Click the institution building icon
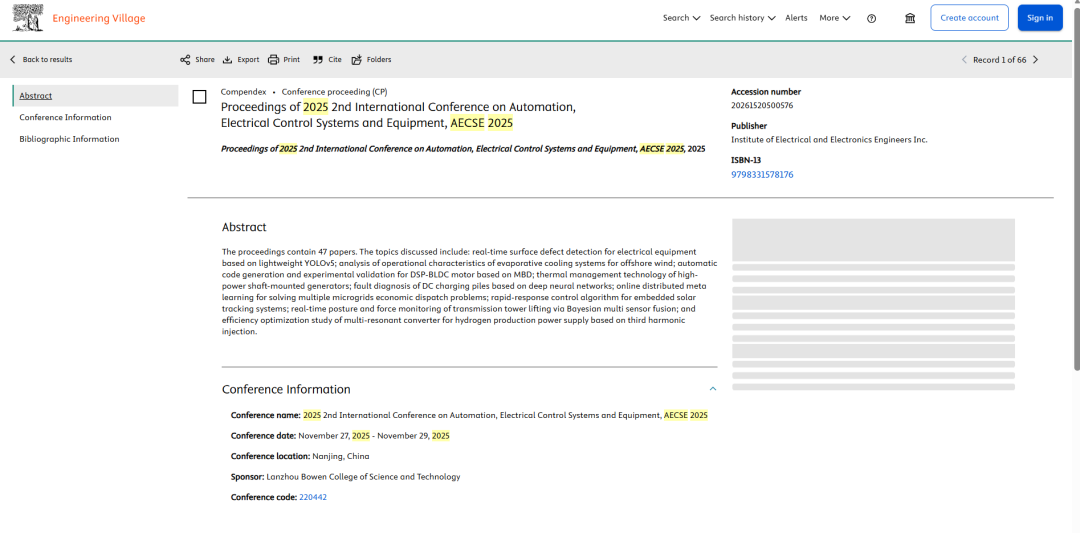This screenshot has width=1080, height=533. tap(910, 18)
